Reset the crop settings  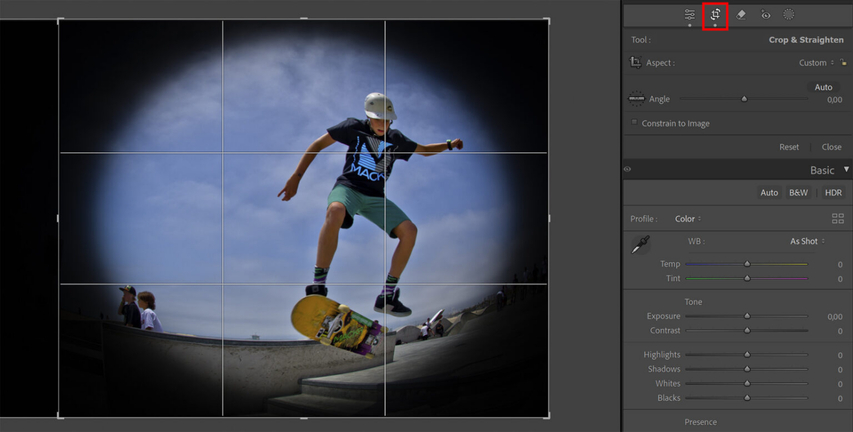pyautogui.click(x=789, y=147)
